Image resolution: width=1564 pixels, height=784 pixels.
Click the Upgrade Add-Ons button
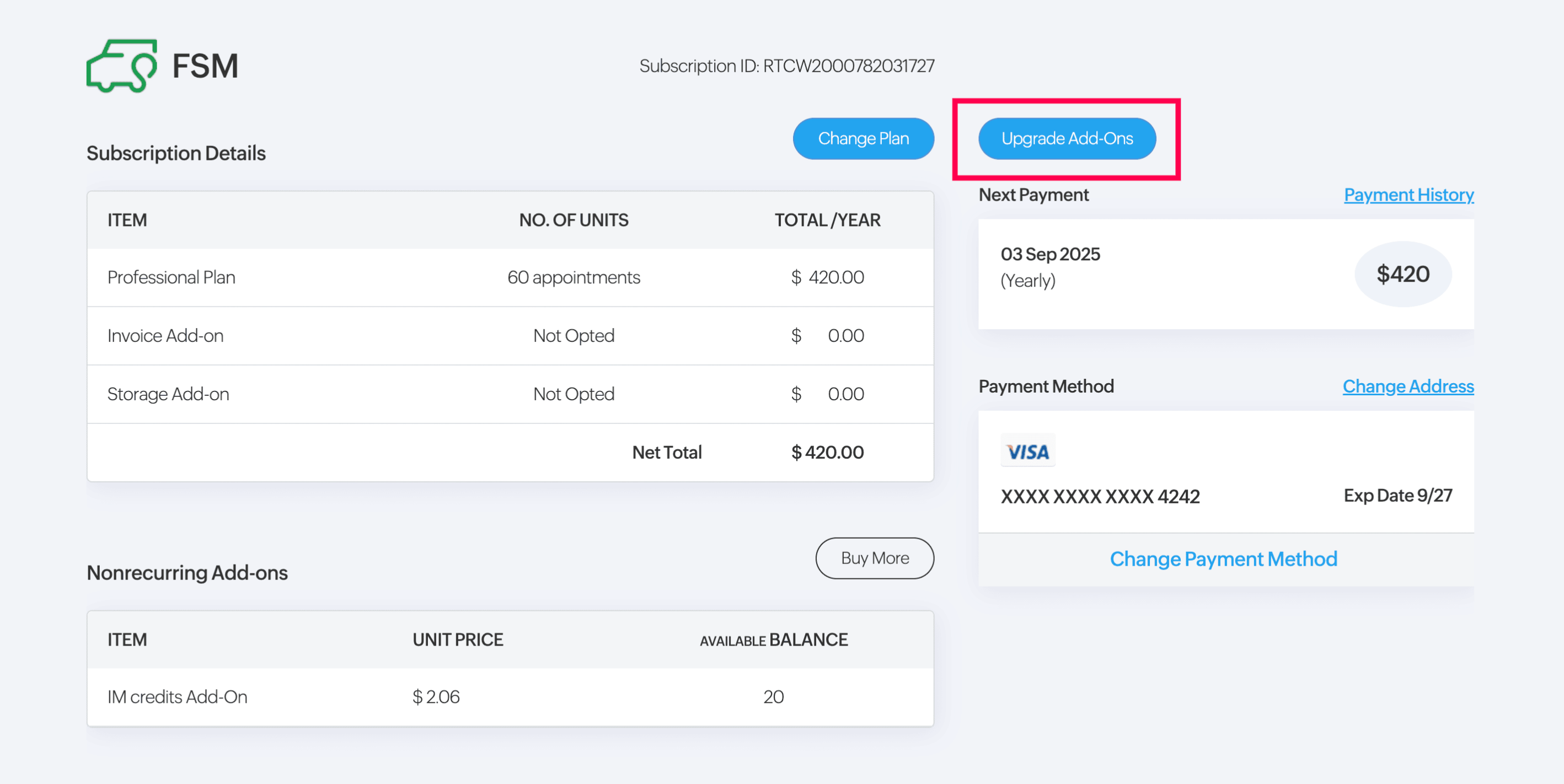pos(1067,138)
